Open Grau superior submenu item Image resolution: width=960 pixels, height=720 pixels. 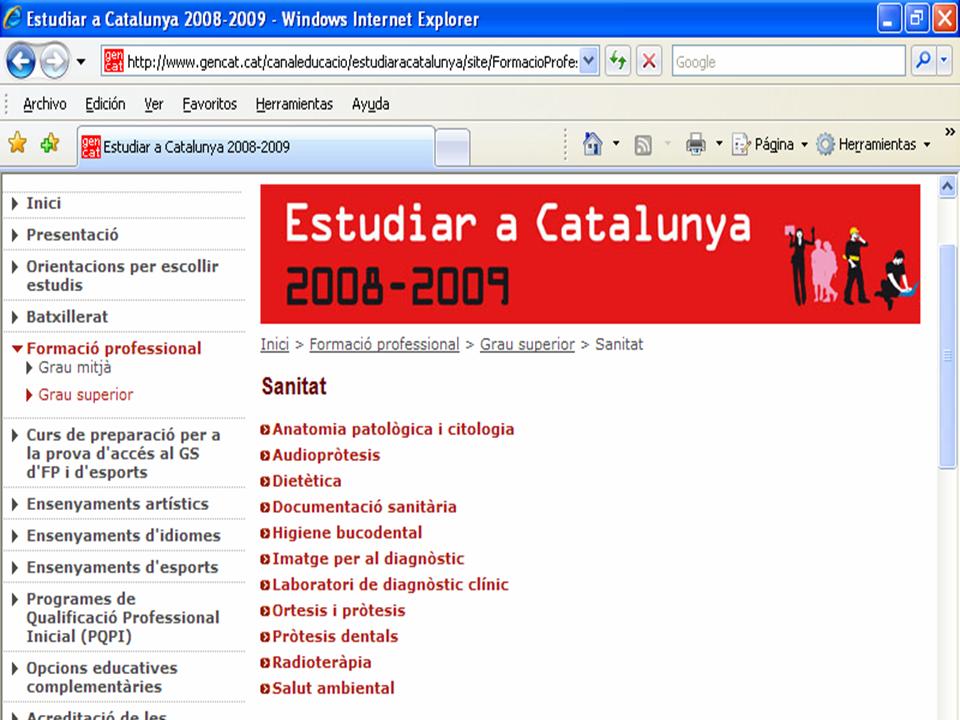click(x=85, y=395)
